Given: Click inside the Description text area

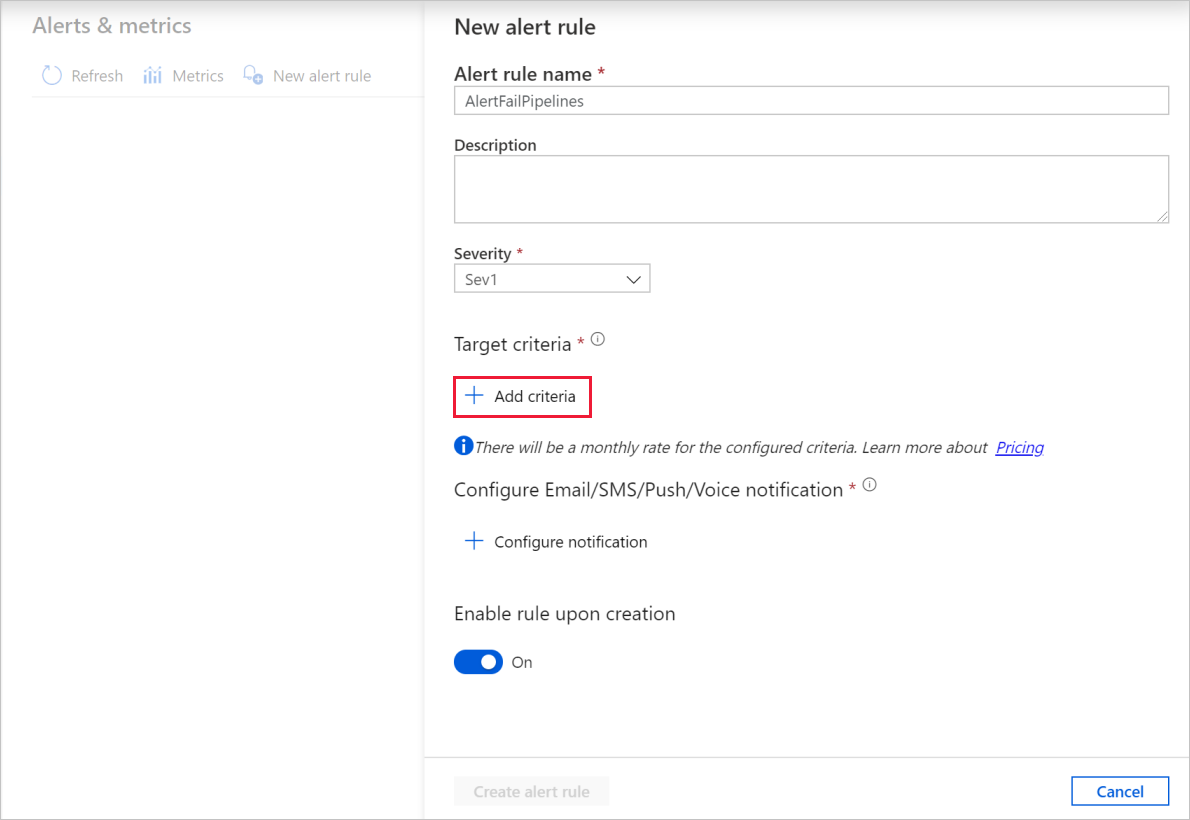Looking at the screenshot, I should point(811,188).
